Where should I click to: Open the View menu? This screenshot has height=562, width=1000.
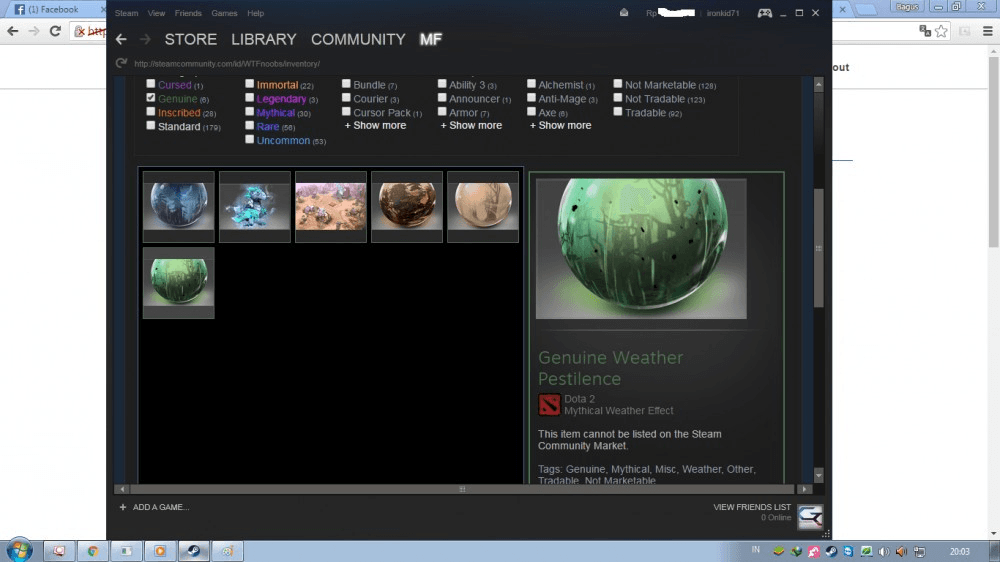click(x=156, y=13)
